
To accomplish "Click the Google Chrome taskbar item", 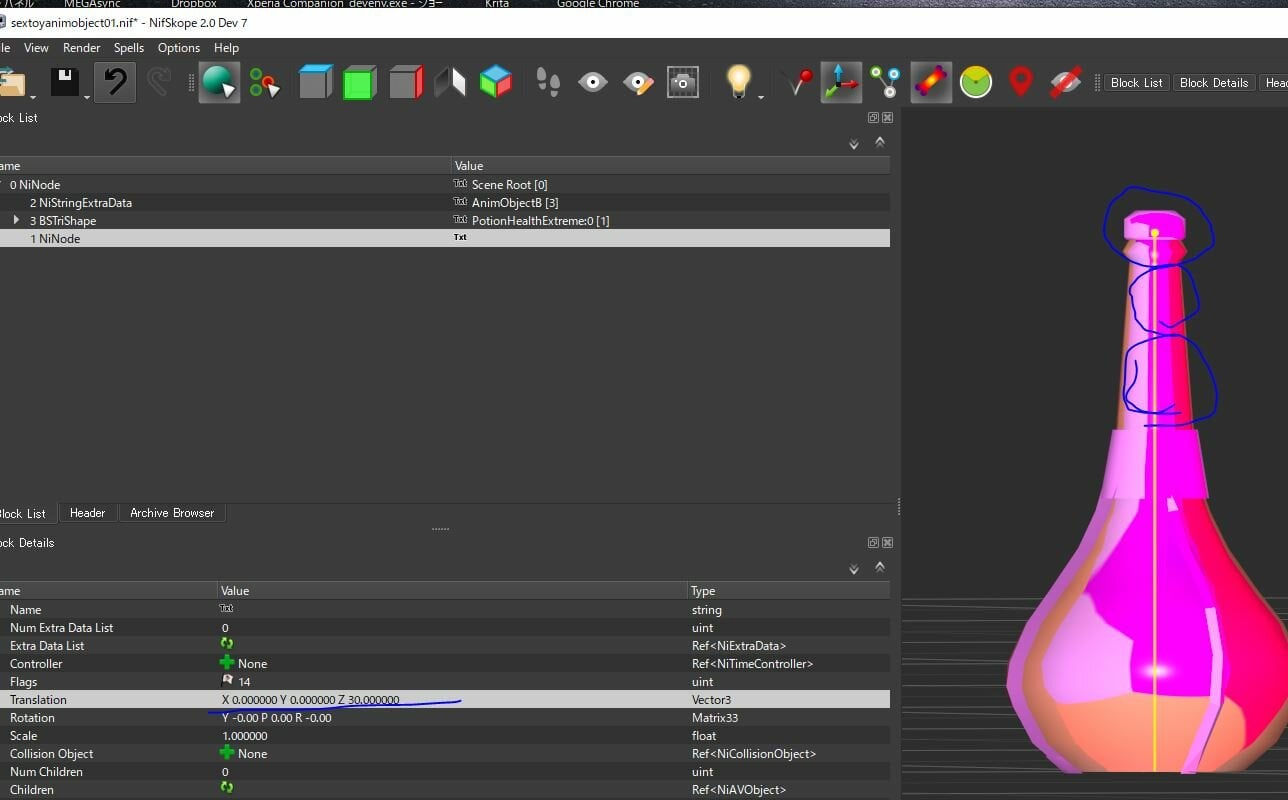I will (598, 4).
